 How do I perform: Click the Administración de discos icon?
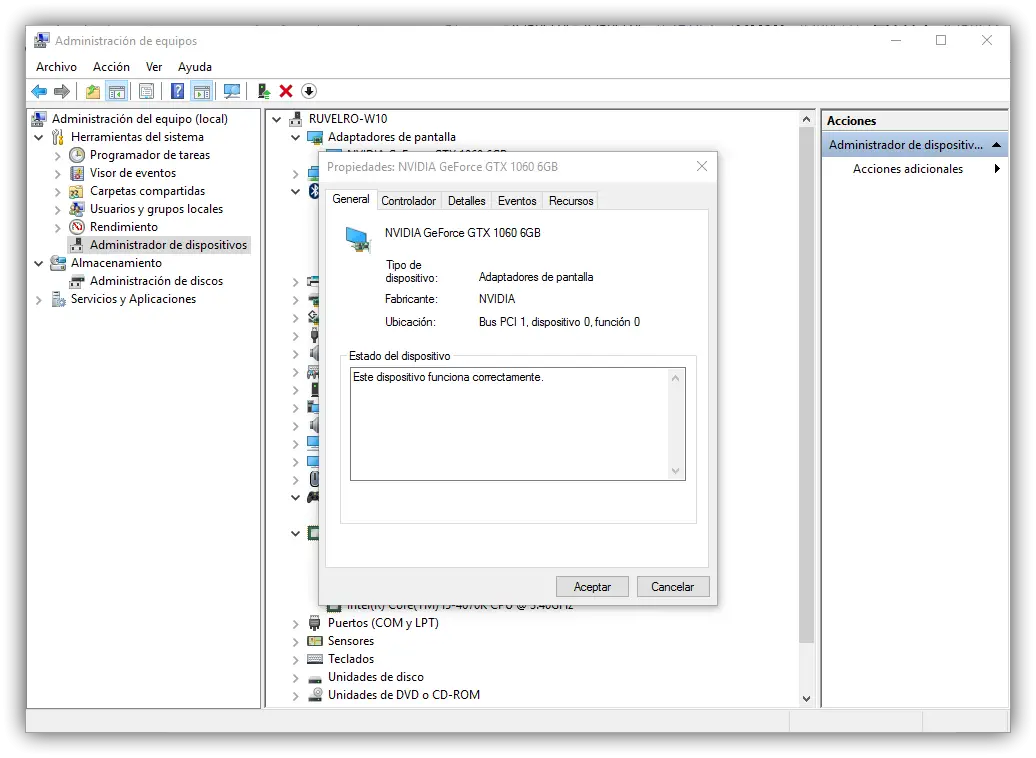pyautogui.click(x=77, y=281)
